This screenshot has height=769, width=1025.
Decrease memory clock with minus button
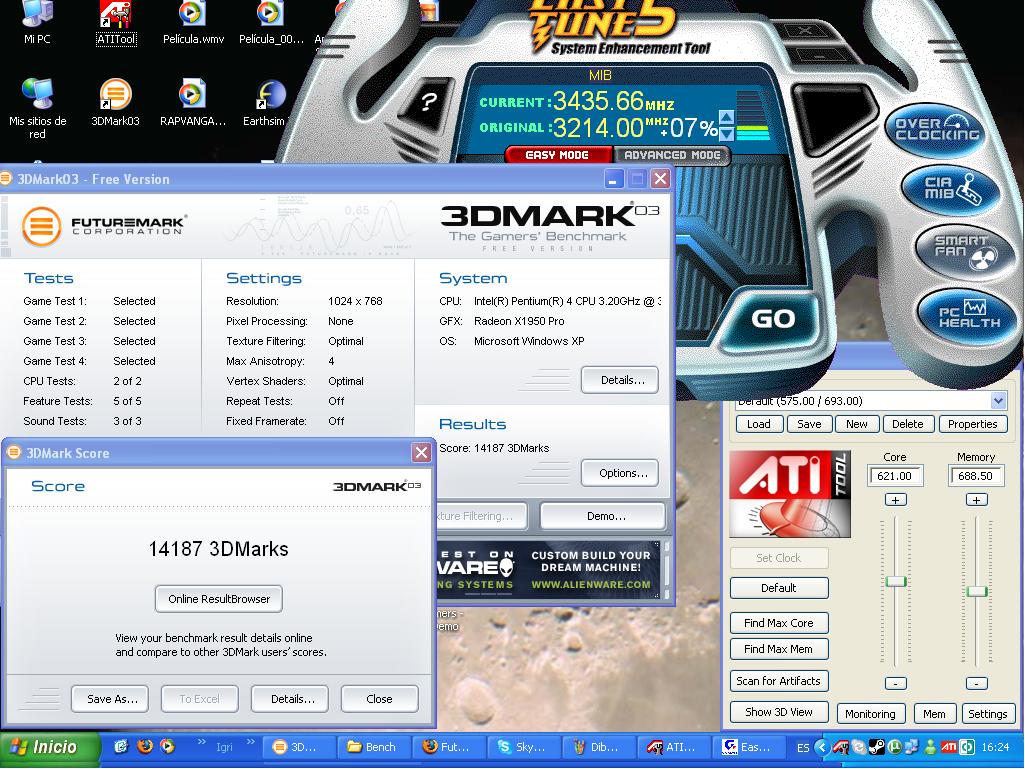[x=976, y=683]
